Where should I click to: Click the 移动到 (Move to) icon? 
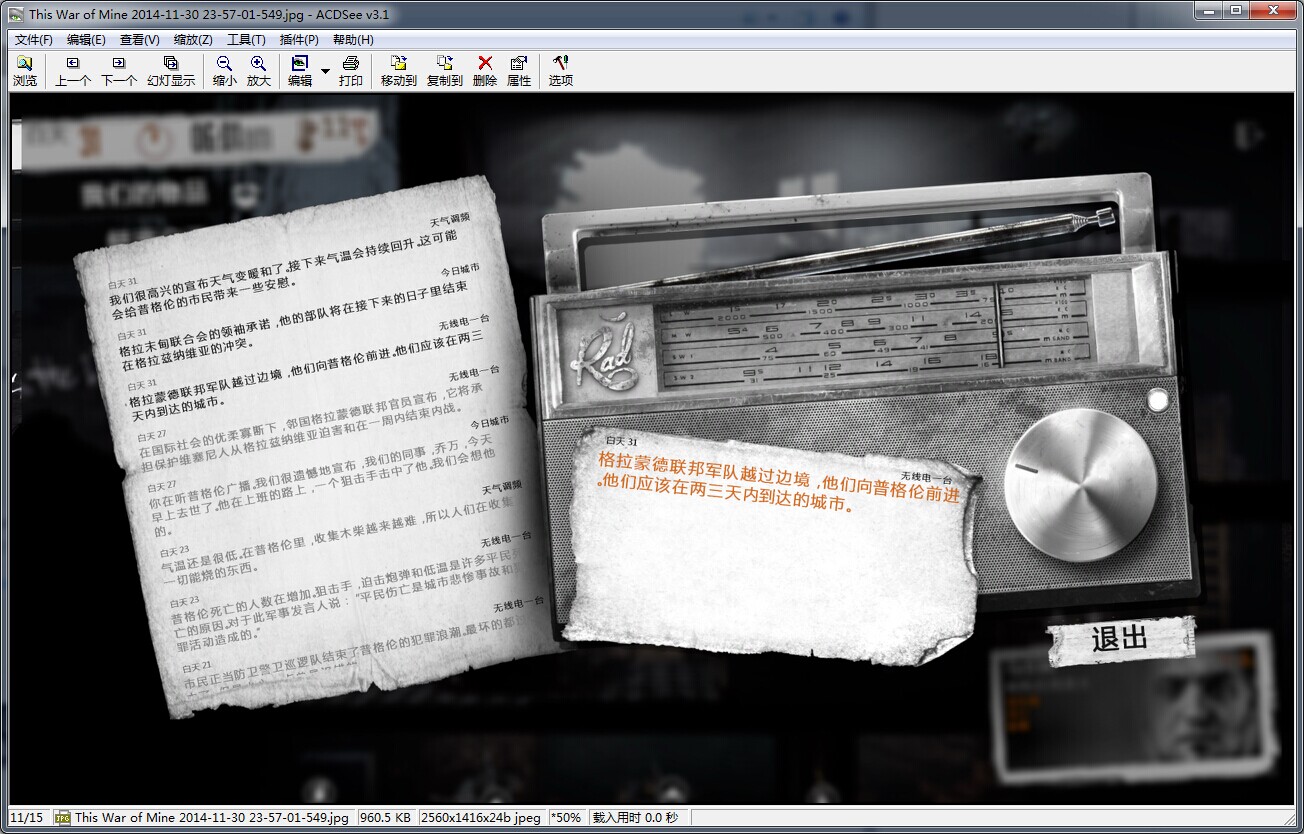pos(399,71)
